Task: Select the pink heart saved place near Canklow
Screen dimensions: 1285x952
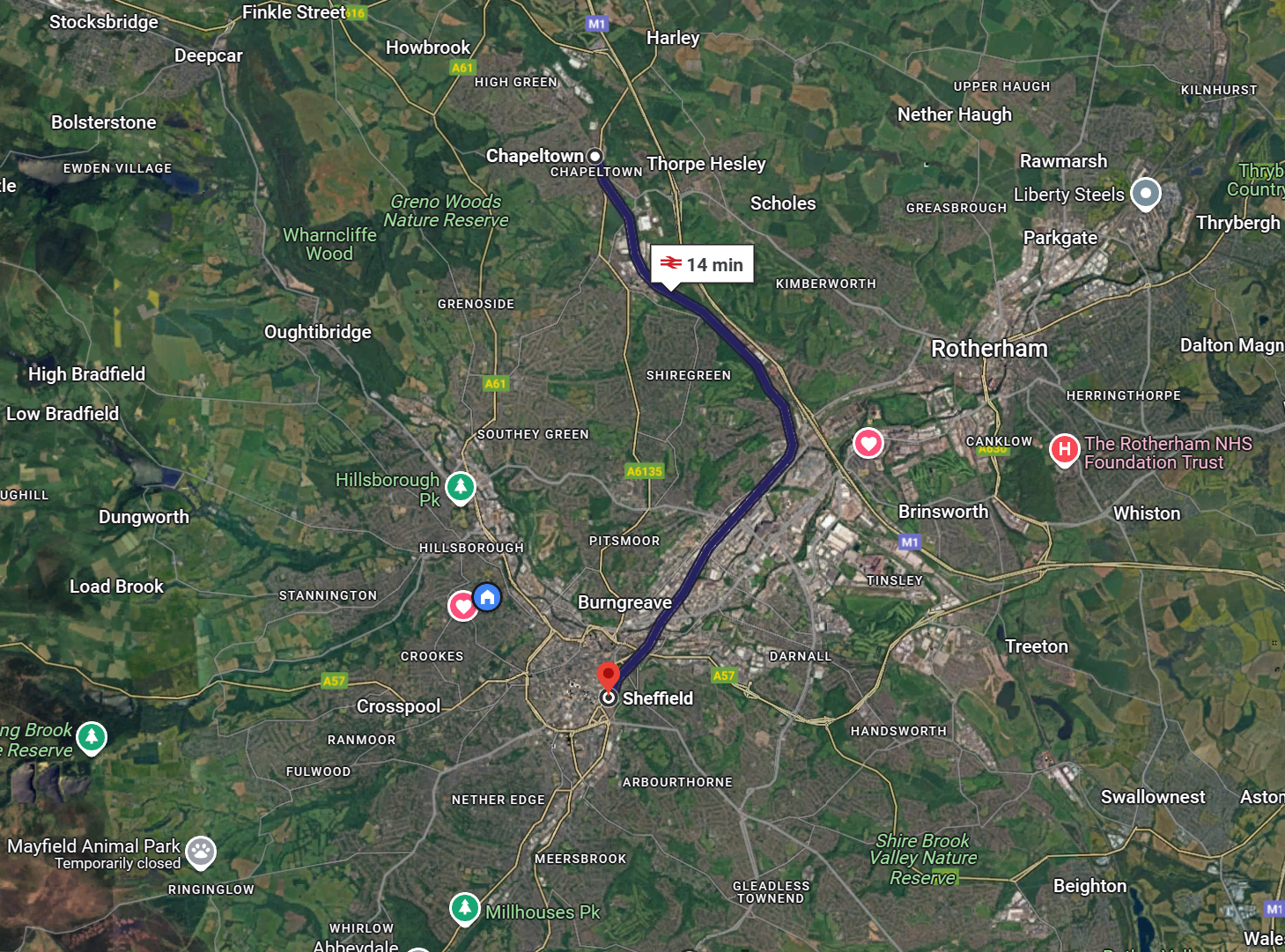Action: coord(868,443)
